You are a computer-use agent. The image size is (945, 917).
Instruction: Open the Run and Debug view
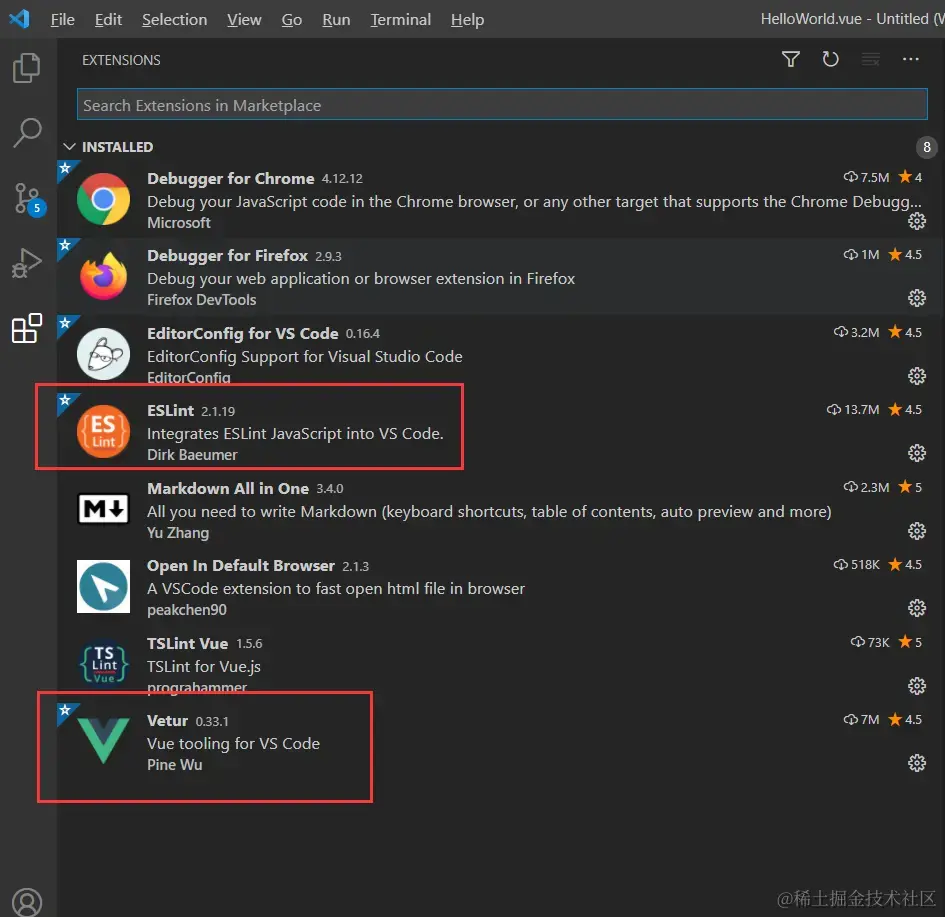[x=27, y=263]
